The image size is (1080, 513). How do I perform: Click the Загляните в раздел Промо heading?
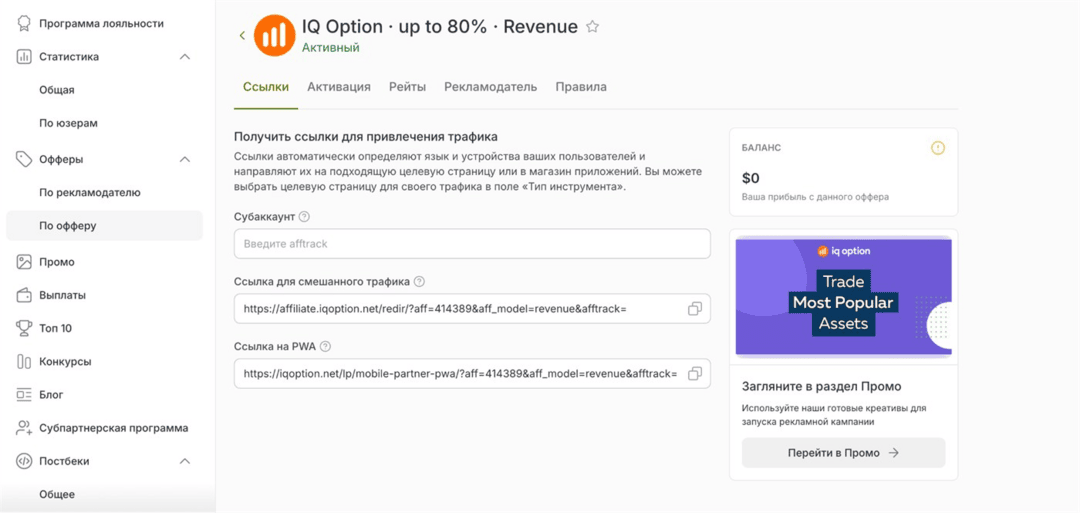coord(822,386)
